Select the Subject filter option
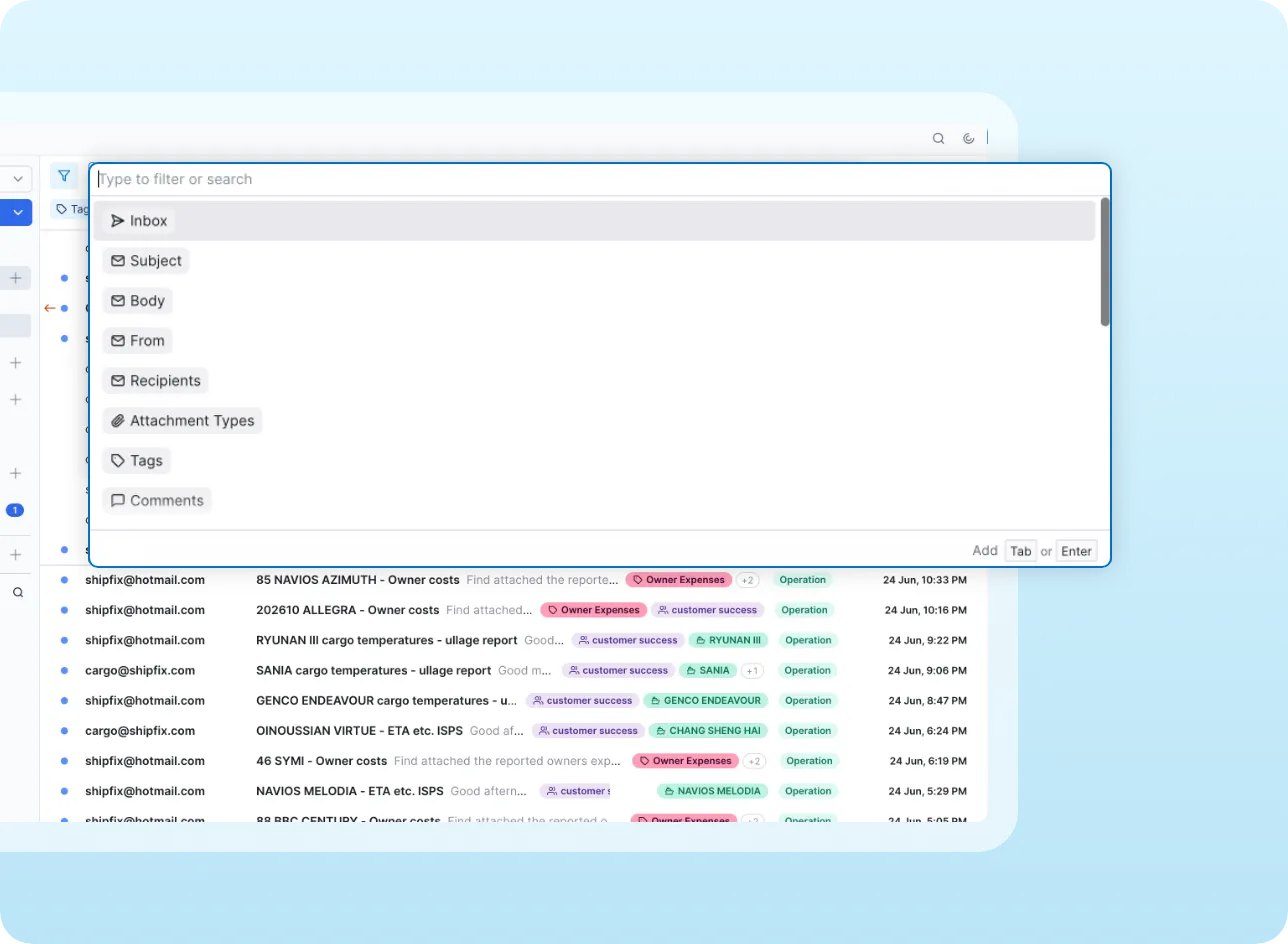The width and height of the screenshot is (1288, 944). (146, 261)
